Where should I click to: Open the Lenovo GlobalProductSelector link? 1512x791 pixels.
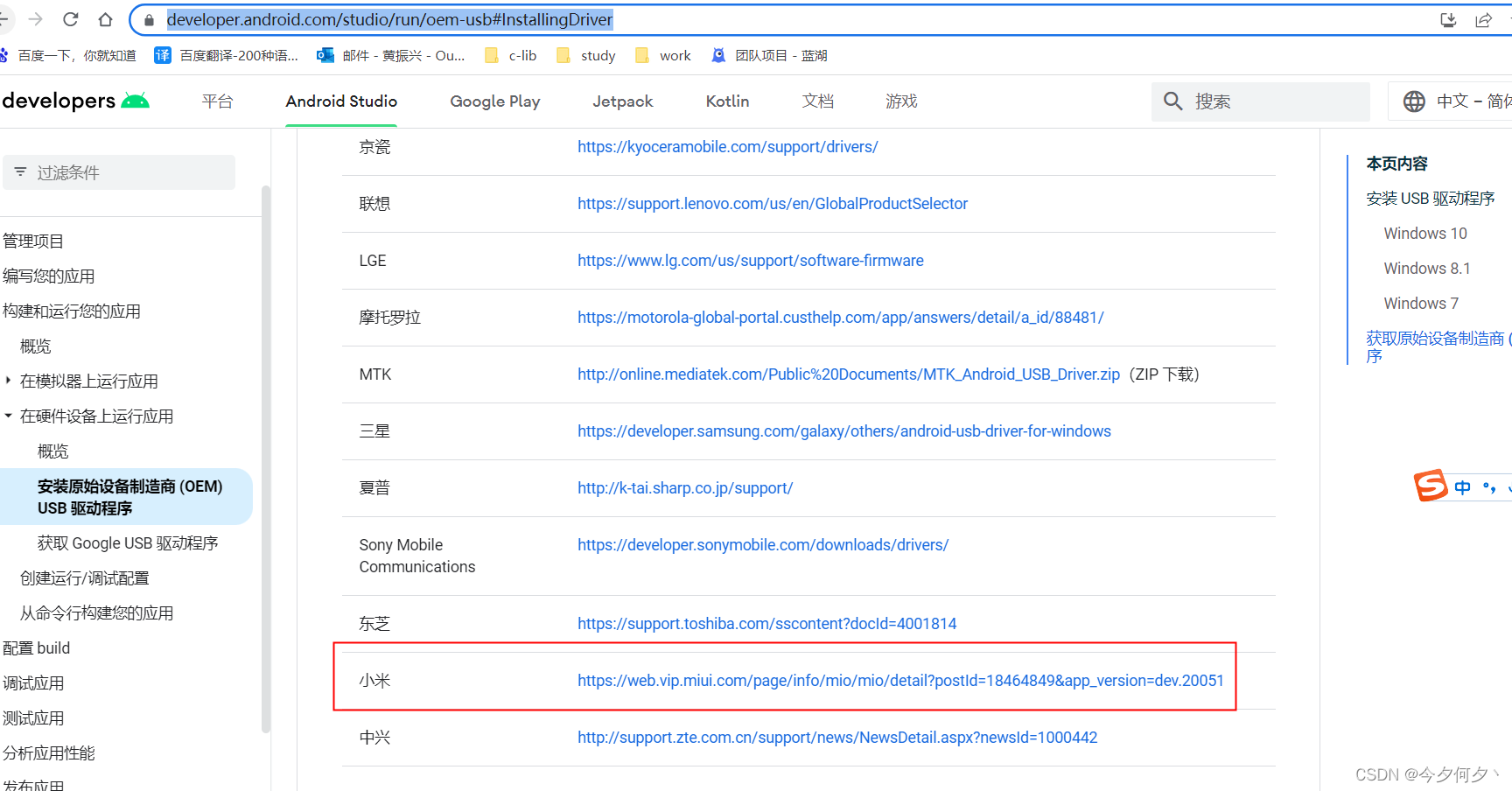tap(773, 204)
